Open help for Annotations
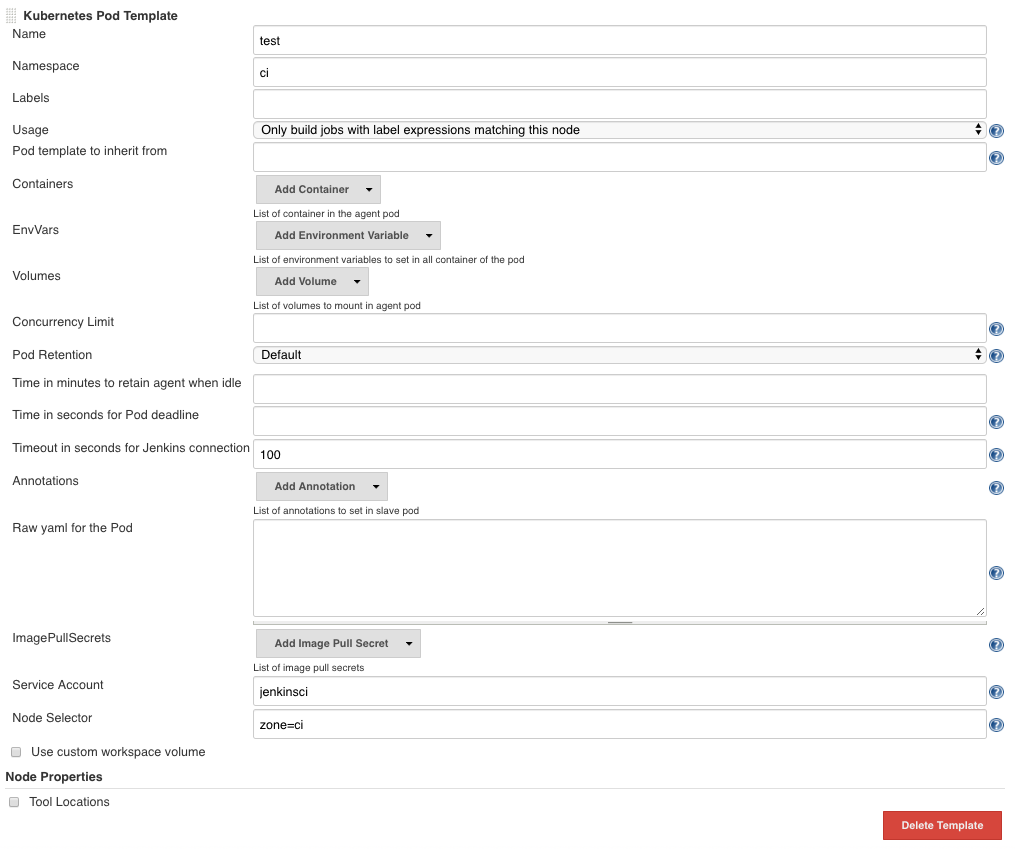The image size is (1015, 849). click(x=996, y=488)
